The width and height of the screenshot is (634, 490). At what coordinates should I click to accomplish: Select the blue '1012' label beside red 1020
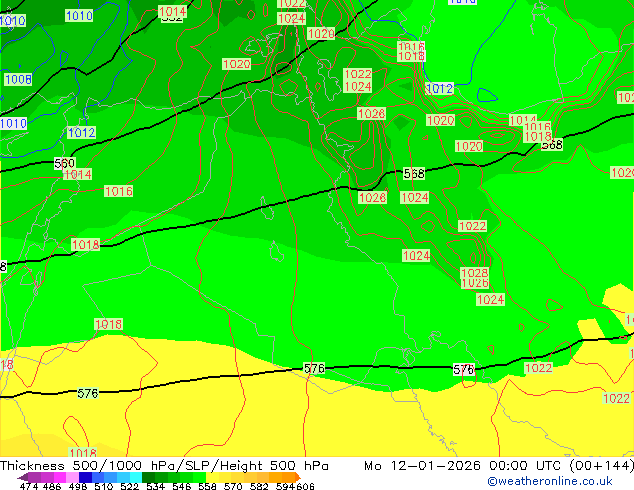click(x=440, y=89)
